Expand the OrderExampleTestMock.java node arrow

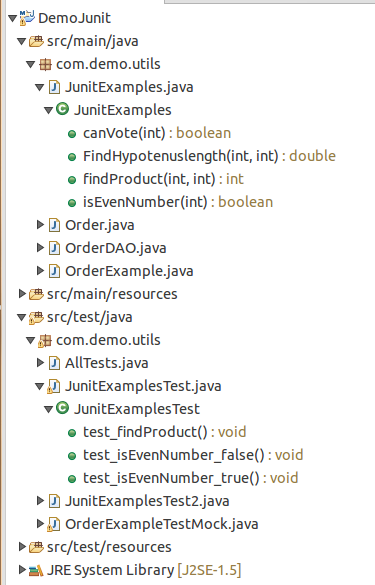pos(40,524)
